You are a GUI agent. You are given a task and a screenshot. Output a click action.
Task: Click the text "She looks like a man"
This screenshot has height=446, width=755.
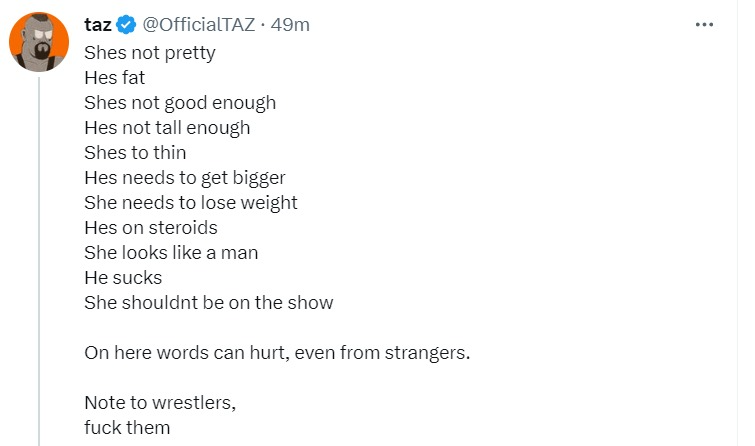172,252
